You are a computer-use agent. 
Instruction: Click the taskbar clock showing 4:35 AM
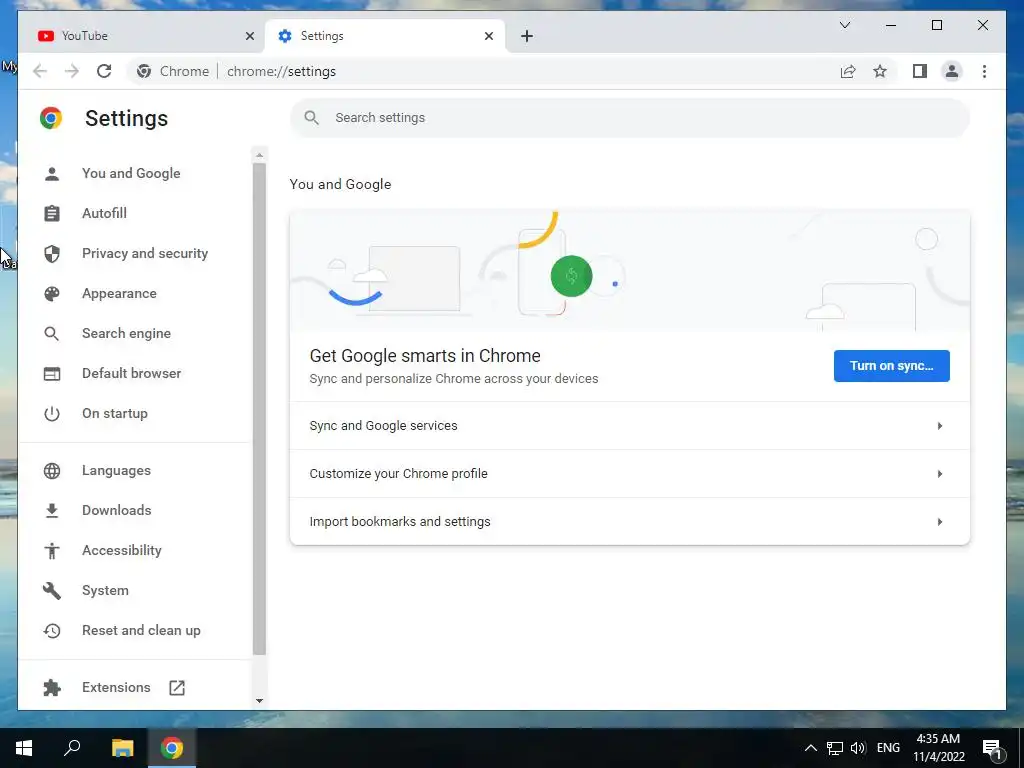[938, 748]
